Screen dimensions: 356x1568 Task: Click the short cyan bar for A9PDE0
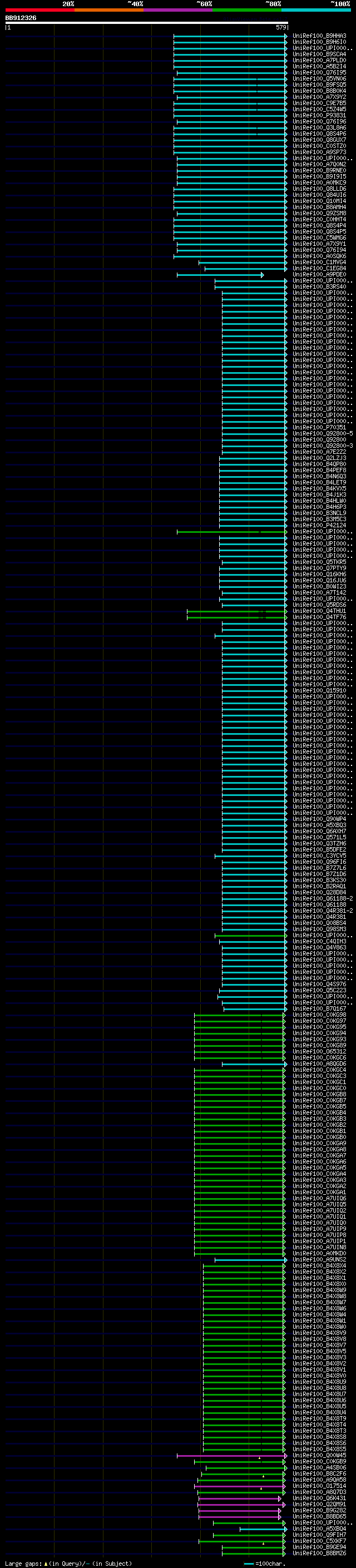(x=220, y=275)
